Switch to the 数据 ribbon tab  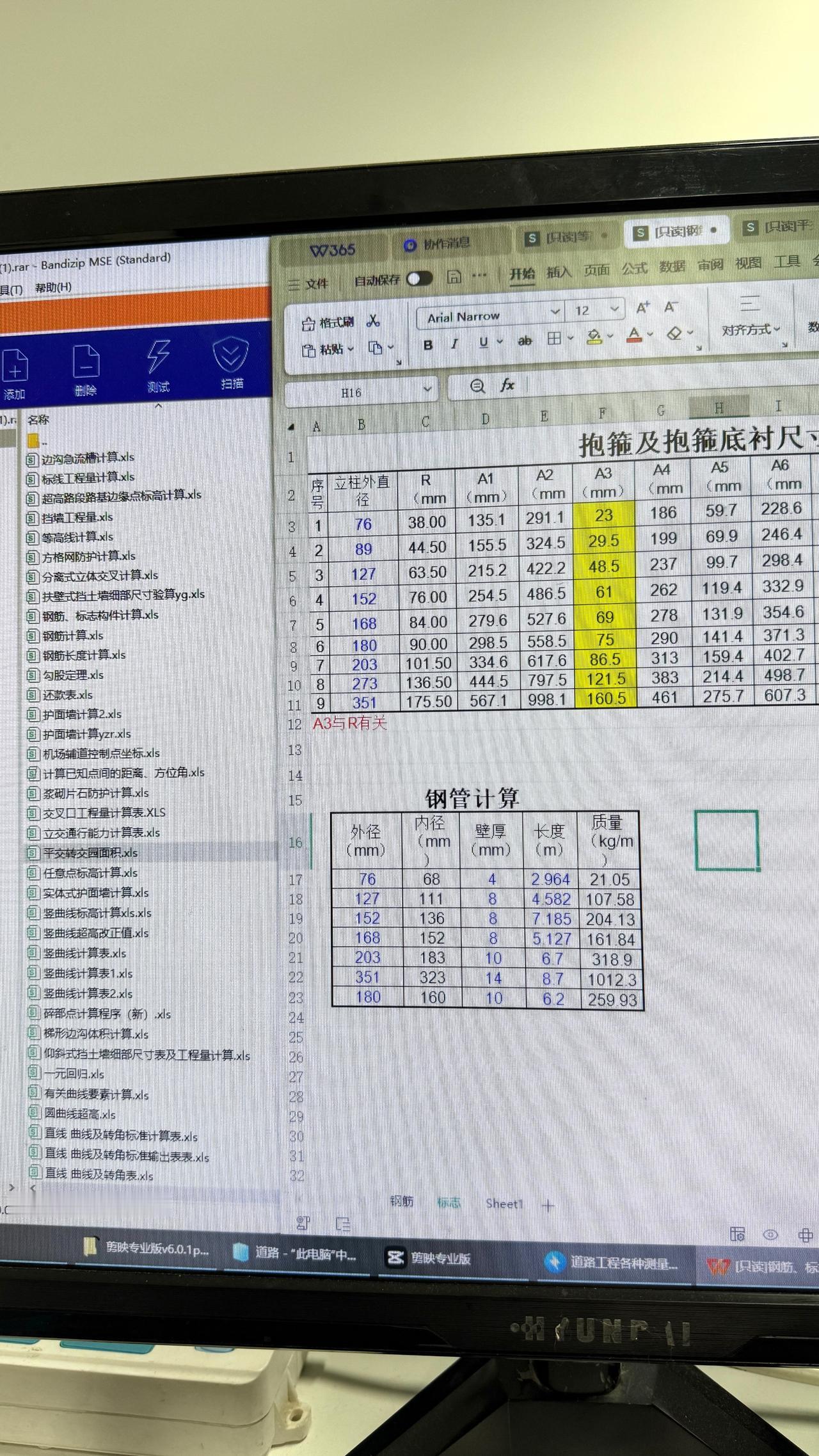click(672, 266)
